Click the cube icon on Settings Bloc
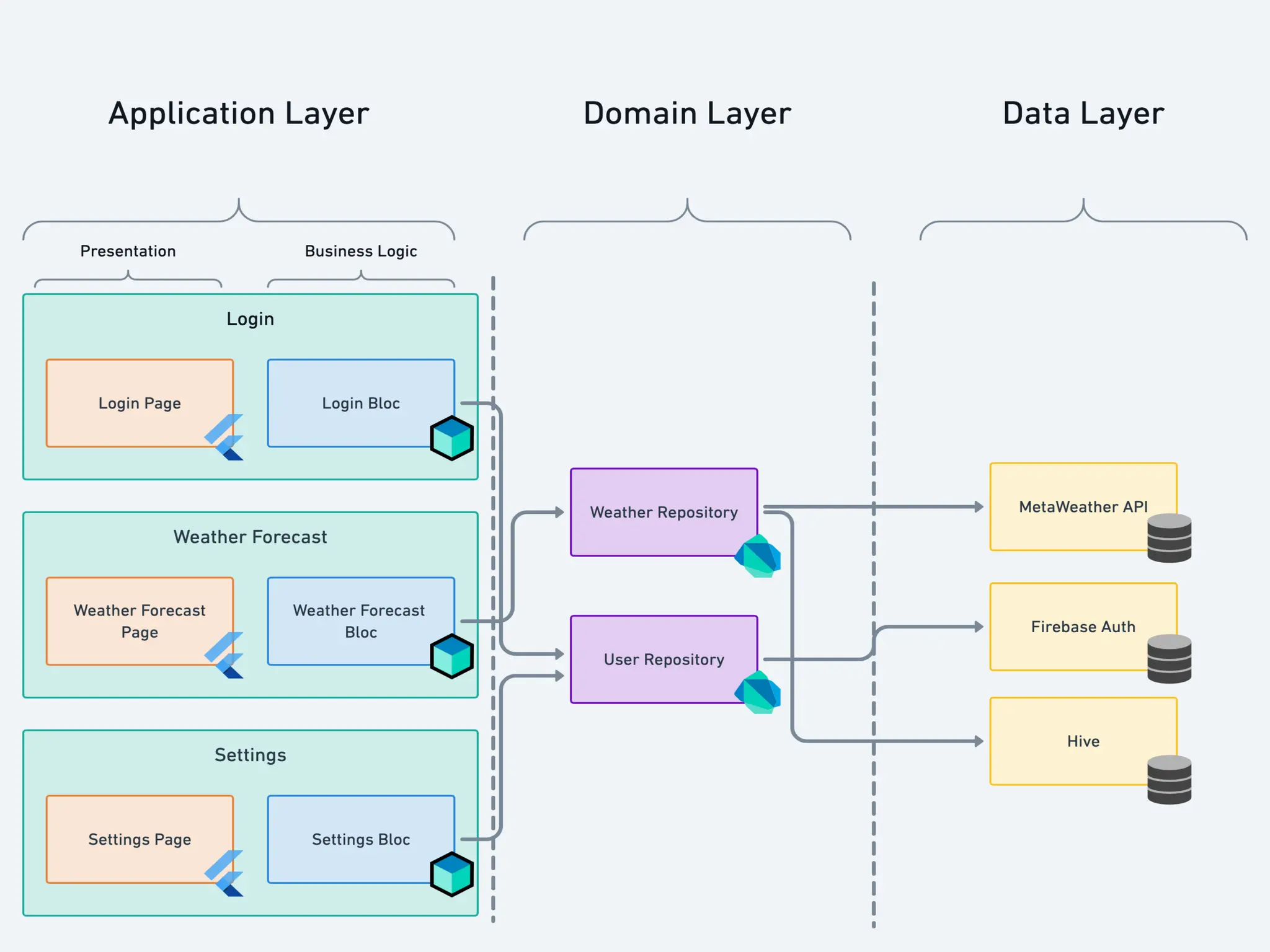Screen dimensions: 1270x952 (451, 874)
